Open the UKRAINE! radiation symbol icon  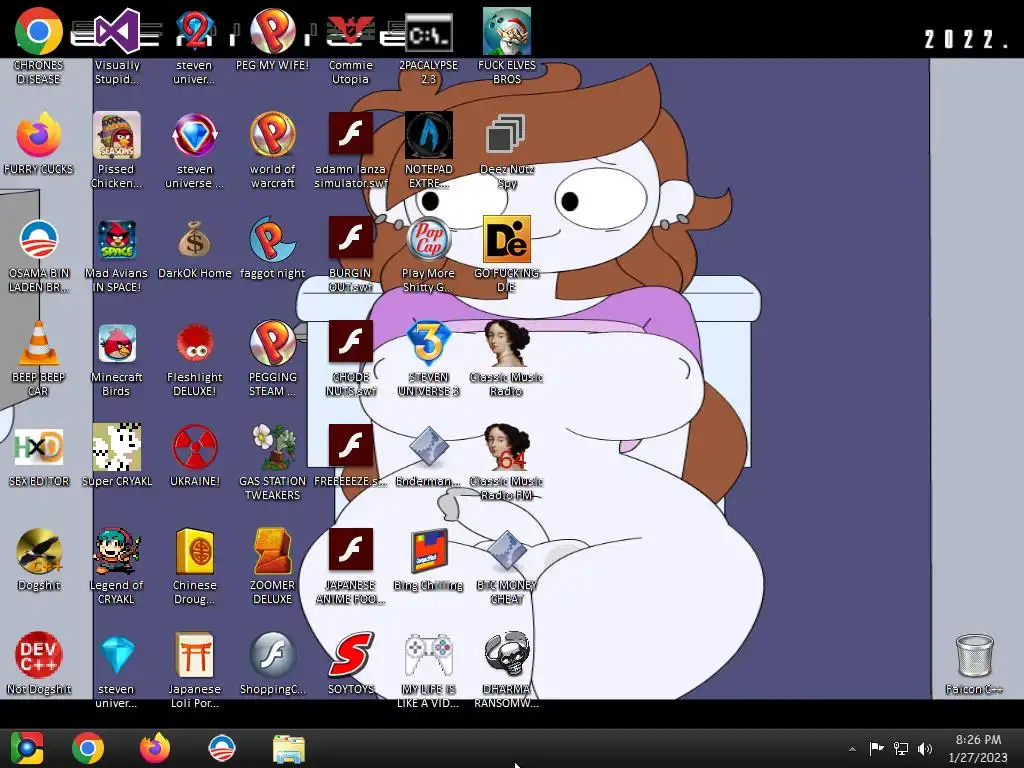pos(195,447)
